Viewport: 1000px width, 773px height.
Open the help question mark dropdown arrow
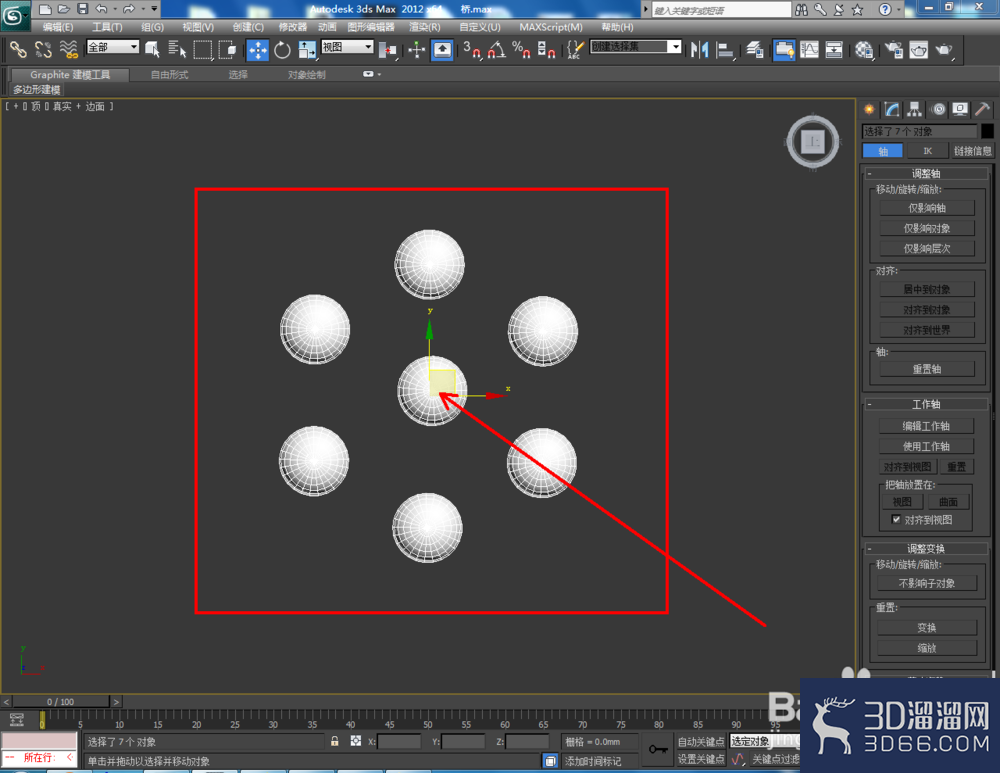click(x=899, y=10)
